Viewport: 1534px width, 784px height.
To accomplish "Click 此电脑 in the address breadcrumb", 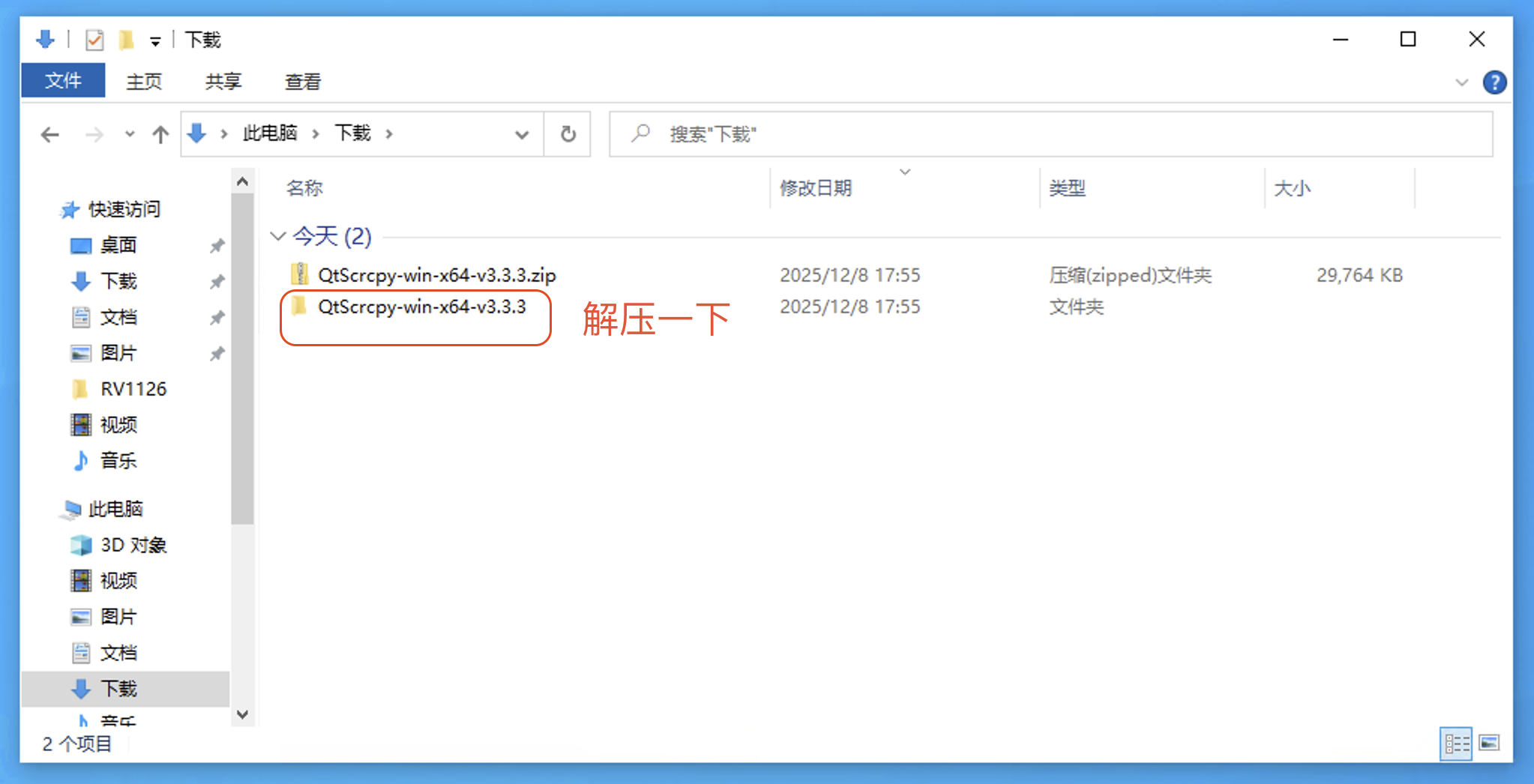I will point(270,133).
